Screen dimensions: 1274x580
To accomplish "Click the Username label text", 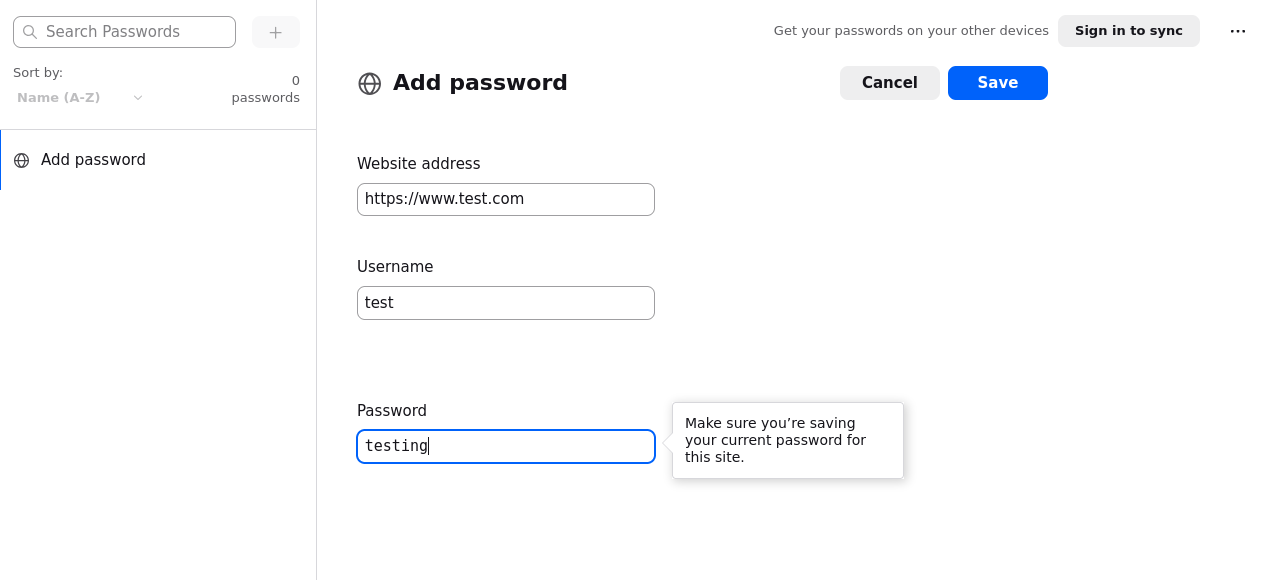I will 395,267.
